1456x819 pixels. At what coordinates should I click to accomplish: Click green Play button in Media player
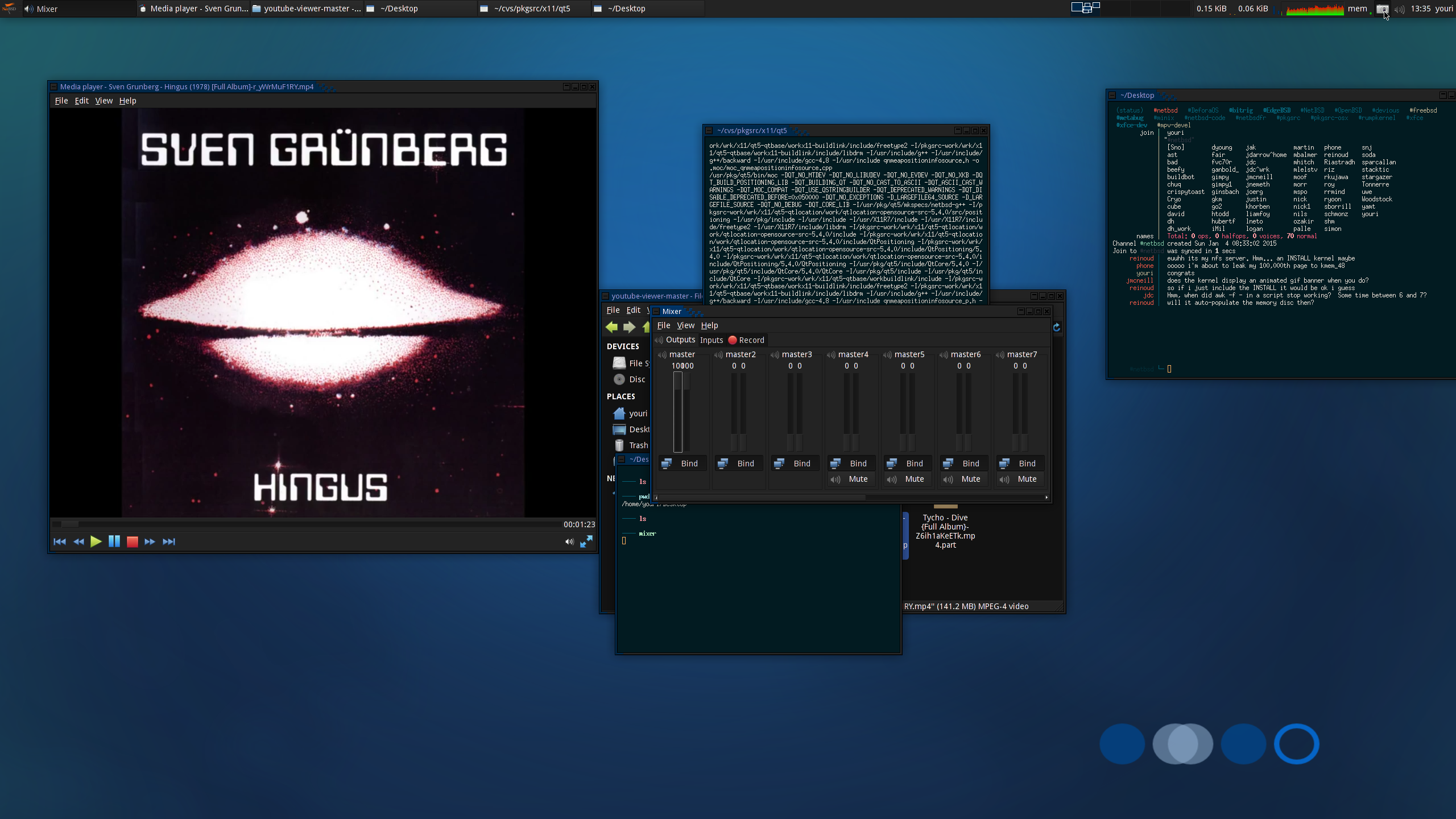tap(96, 541)
